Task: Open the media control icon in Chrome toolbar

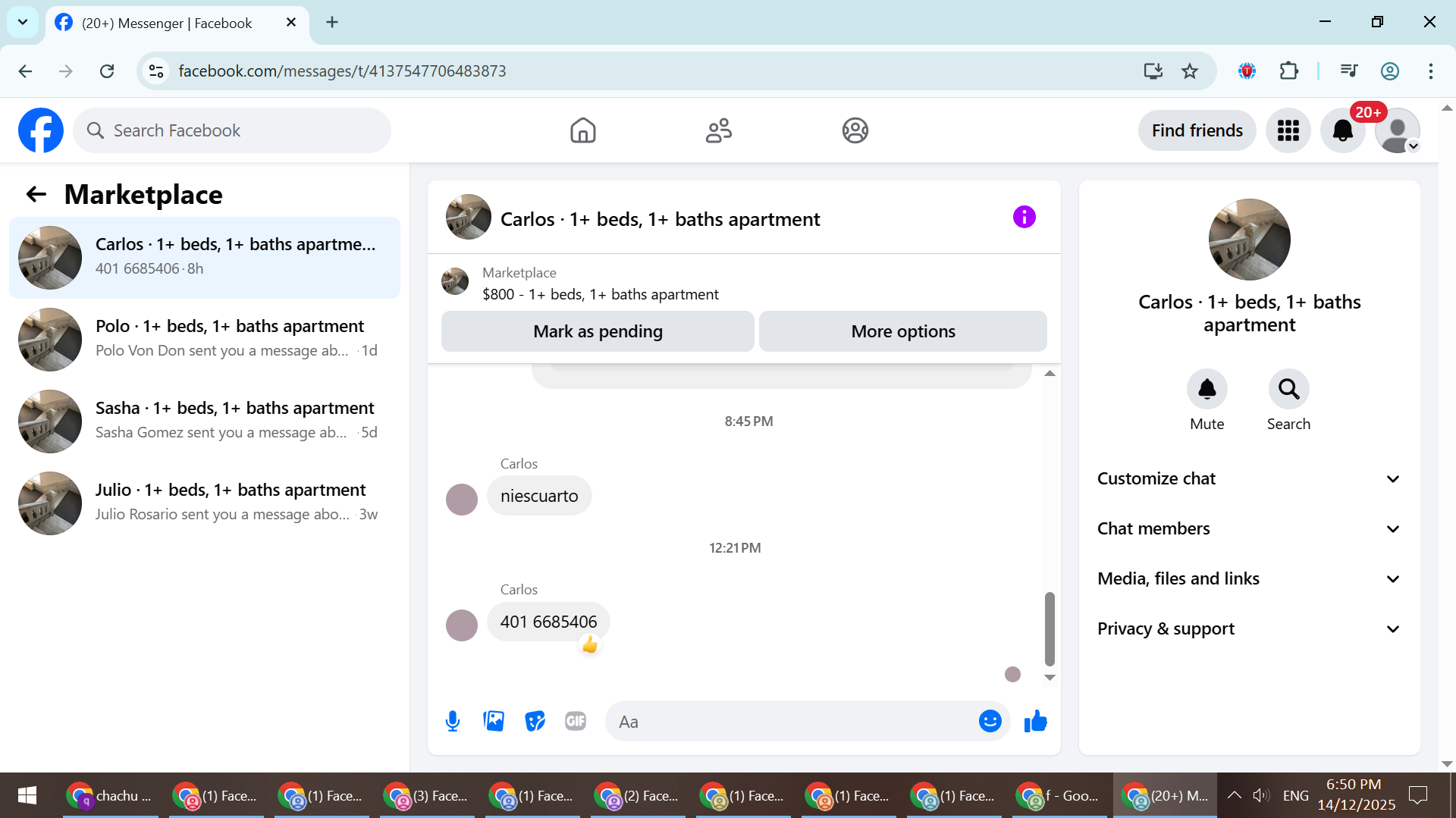Action: coord(1348,71)
